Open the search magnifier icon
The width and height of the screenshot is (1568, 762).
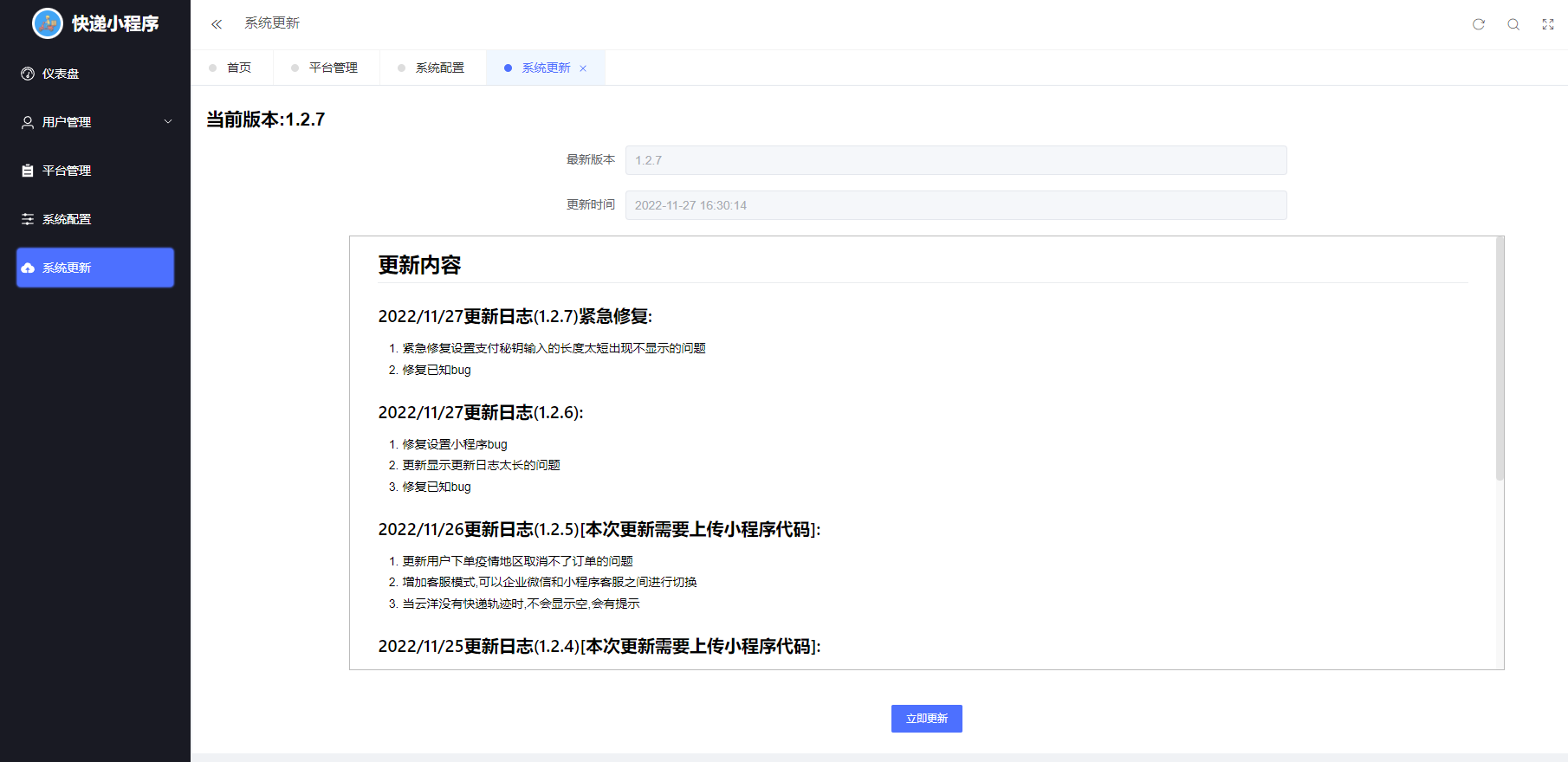click(1513, 24)
